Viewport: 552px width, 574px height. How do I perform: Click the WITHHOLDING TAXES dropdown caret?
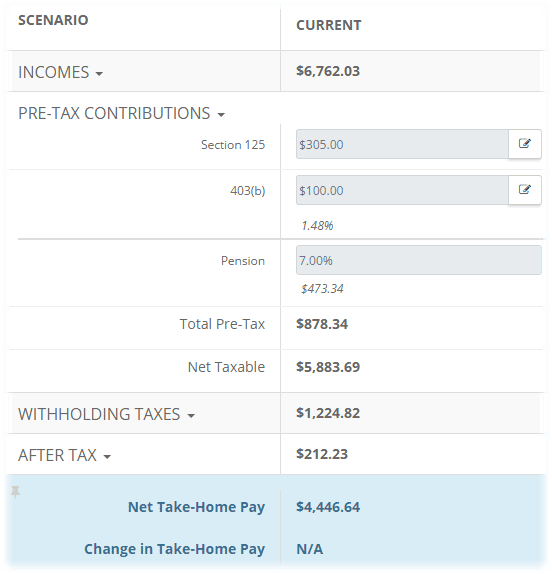point(191,416)
